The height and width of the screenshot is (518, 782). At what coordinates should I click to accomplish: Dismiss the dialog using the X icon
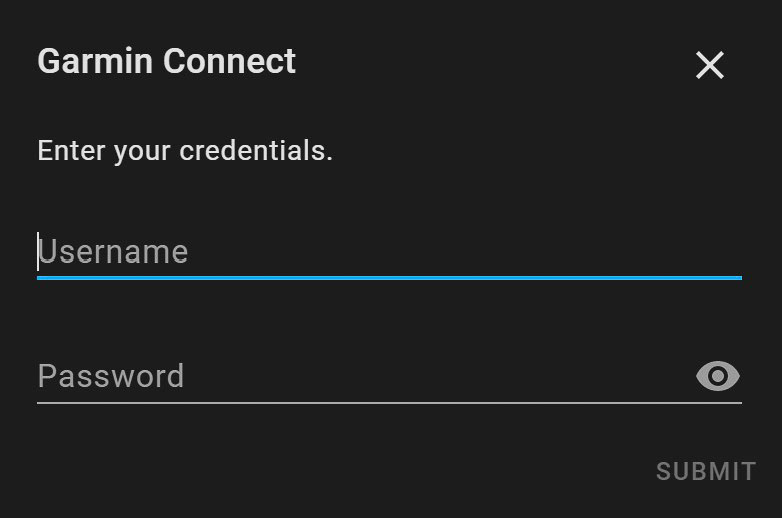709,65
